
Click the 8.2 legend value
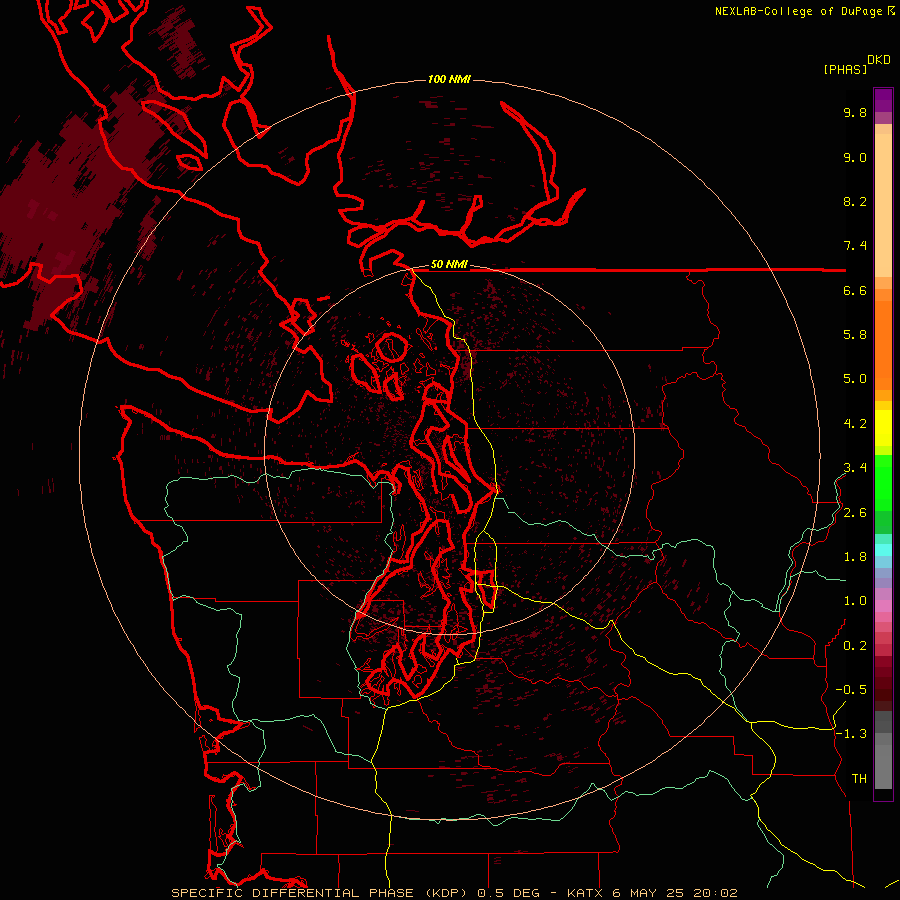pyautogui.click(x=855, y=201)
